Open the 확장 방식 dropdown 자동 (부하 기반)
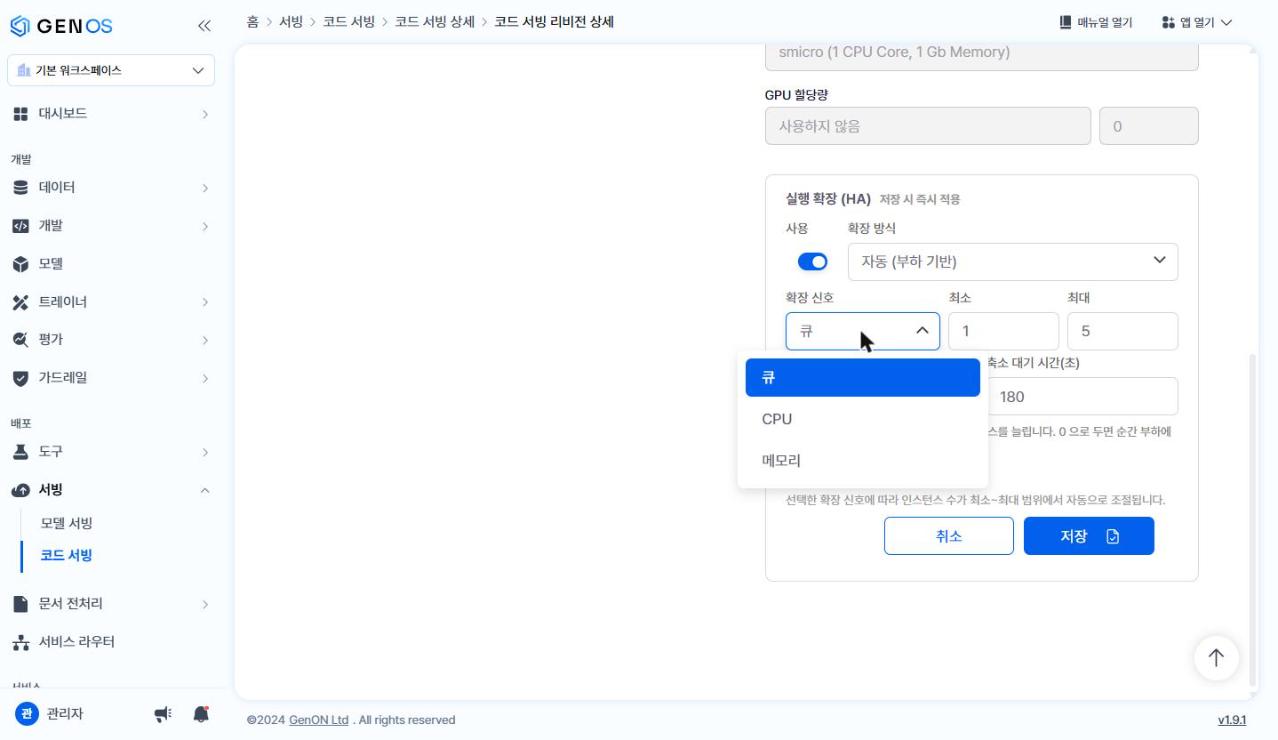Image resolution: width=1278 pixels, height=740 pixels. (x=1012, y=262)
